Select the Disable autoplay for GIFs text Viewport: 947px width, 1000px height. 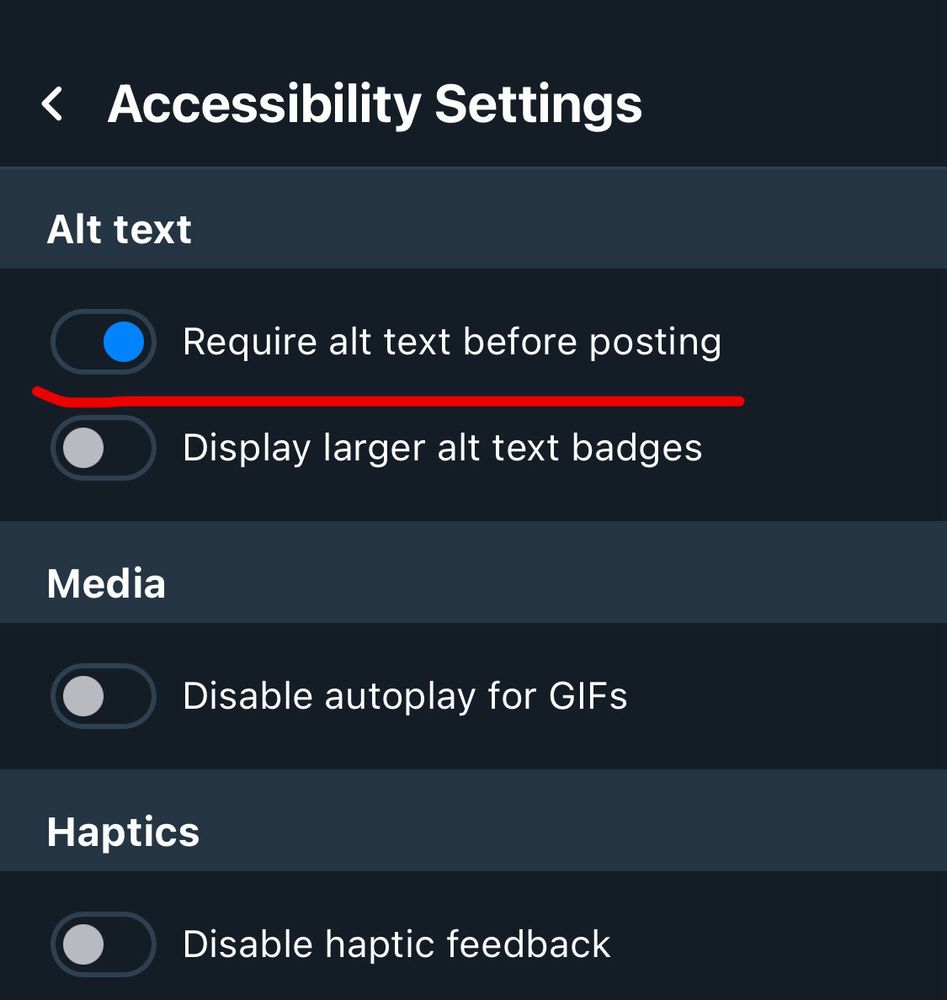click(x=405, y=695)
